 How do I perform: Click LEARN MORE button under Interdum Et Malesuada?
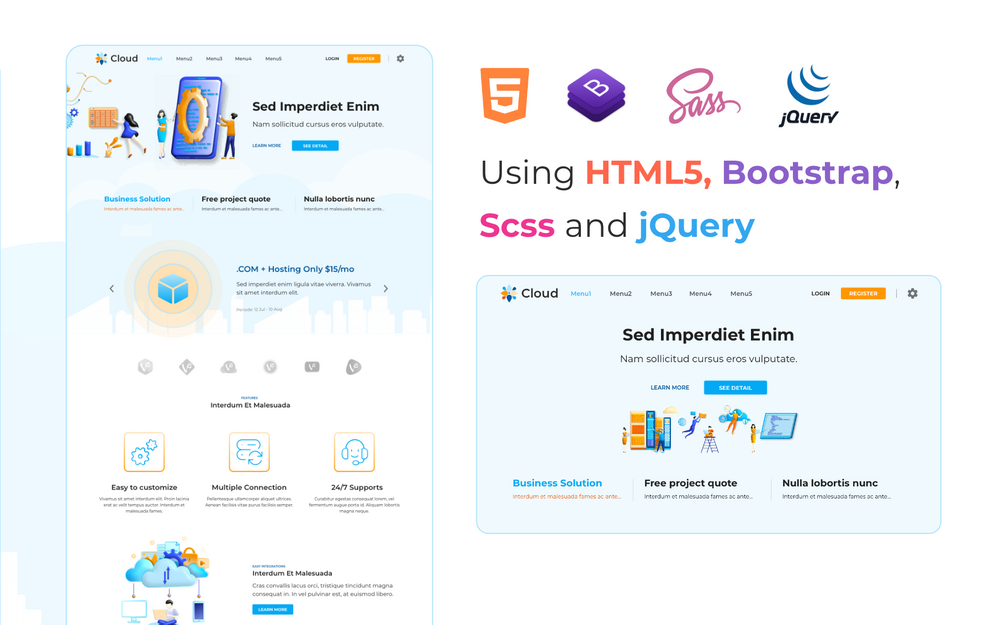(x=272, y=610)
